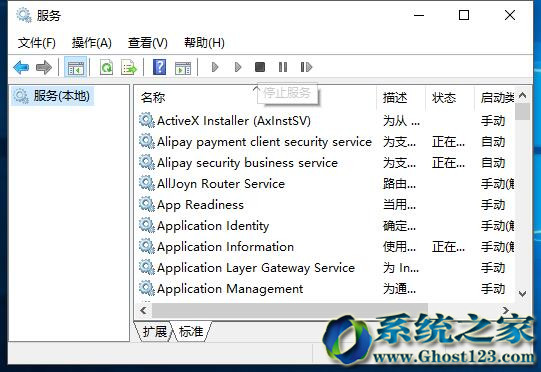Click the Stop Service square icon

pyautogui.click(x=260, y=67)
